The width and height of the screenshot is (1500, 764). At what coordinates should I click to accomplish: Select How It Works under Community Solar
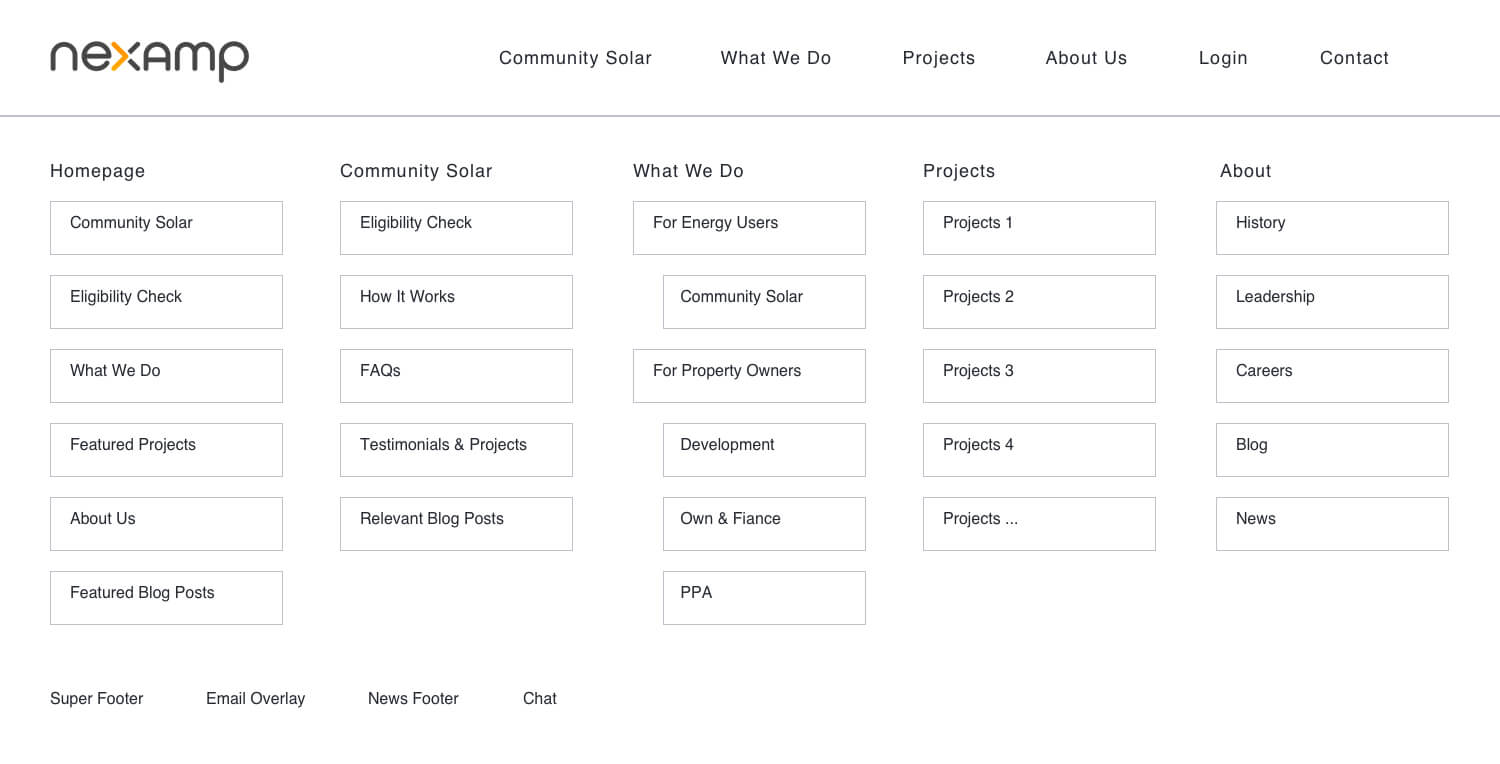456,301
